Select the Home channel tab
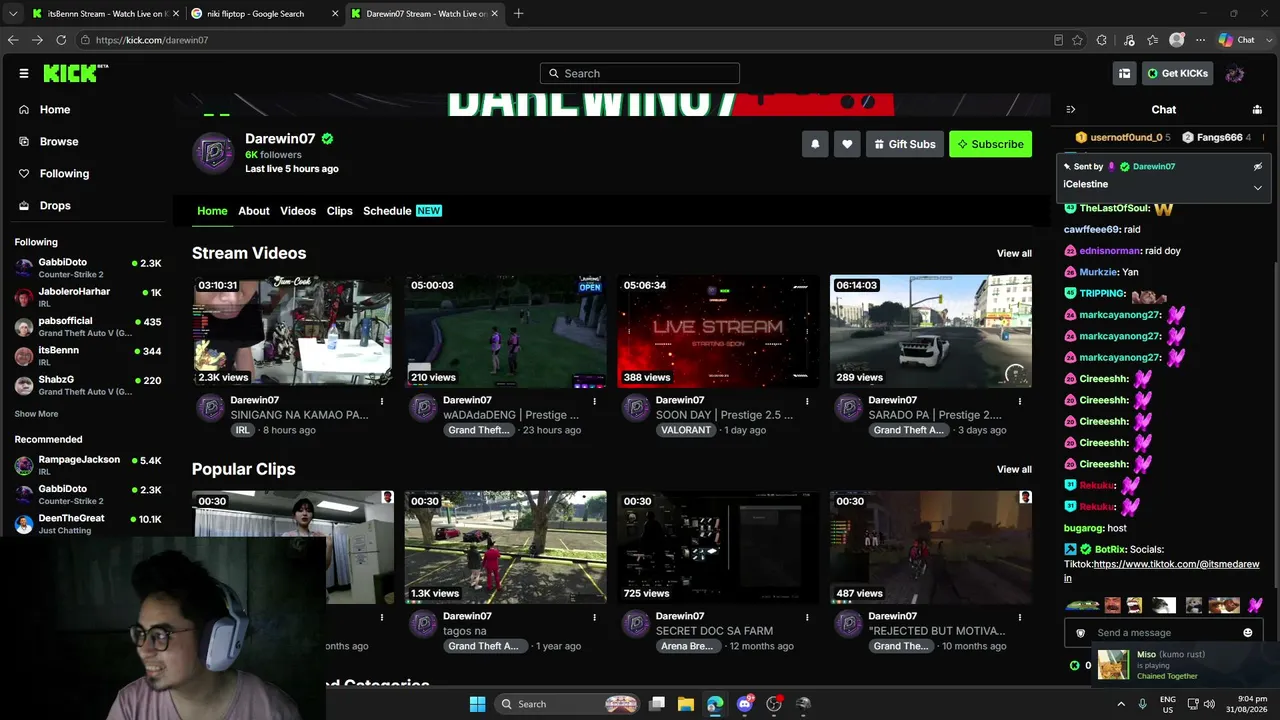Viewport: 1280px width, 720px height. click(212, 211)
